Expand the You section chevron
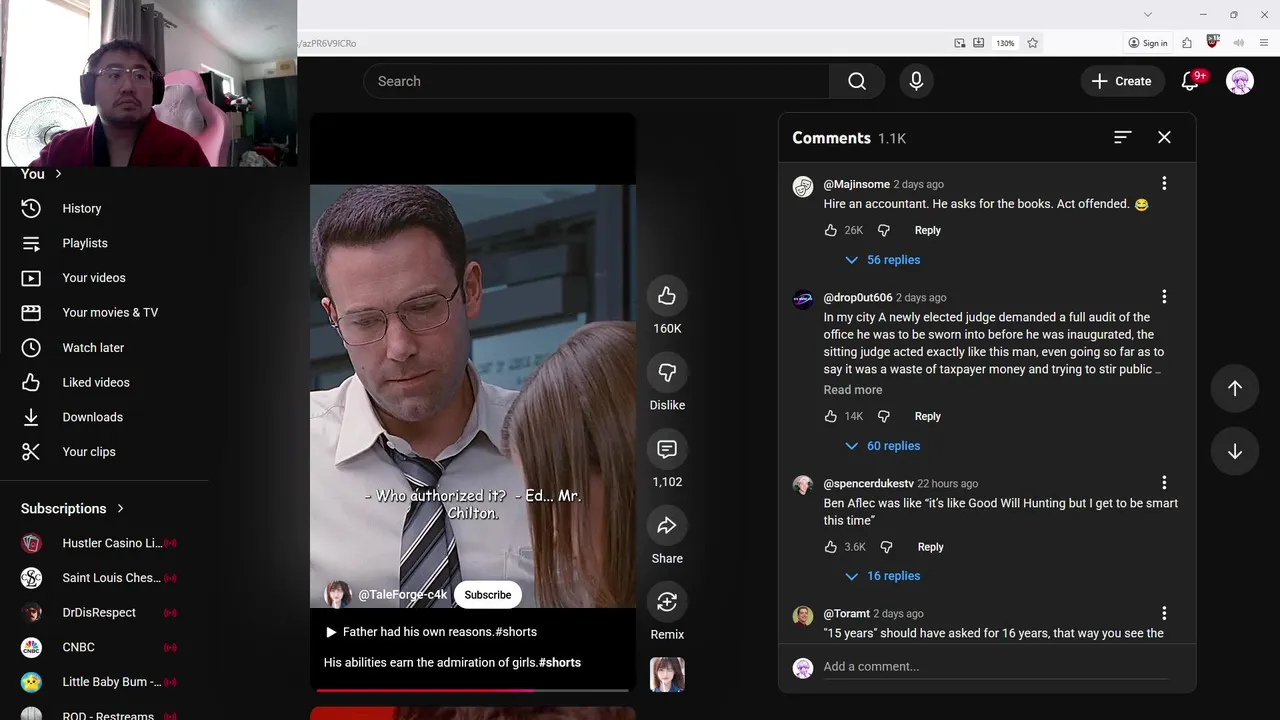Viewport: 1280px width, 720px height. (x=58, y=174)
